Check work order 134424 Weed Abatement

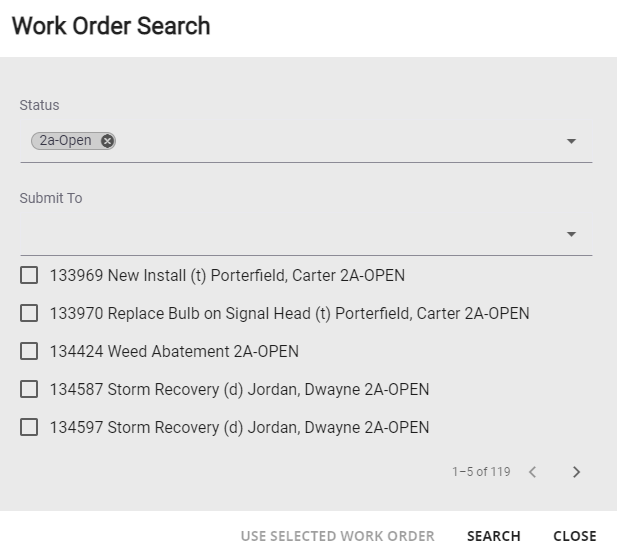pos(29,351)
